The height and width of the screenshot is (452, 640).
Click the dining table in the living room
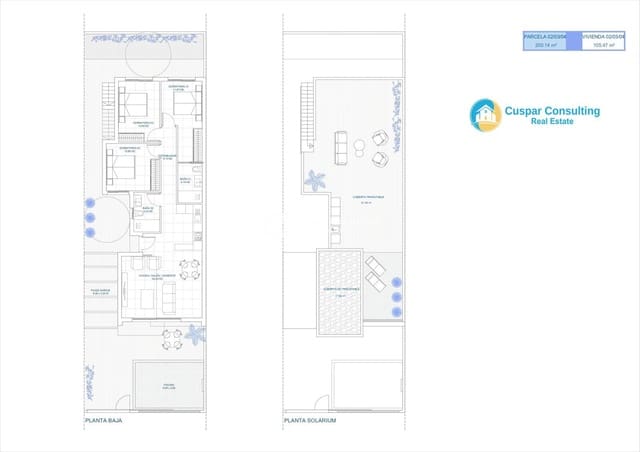click(x=189, y=269)
